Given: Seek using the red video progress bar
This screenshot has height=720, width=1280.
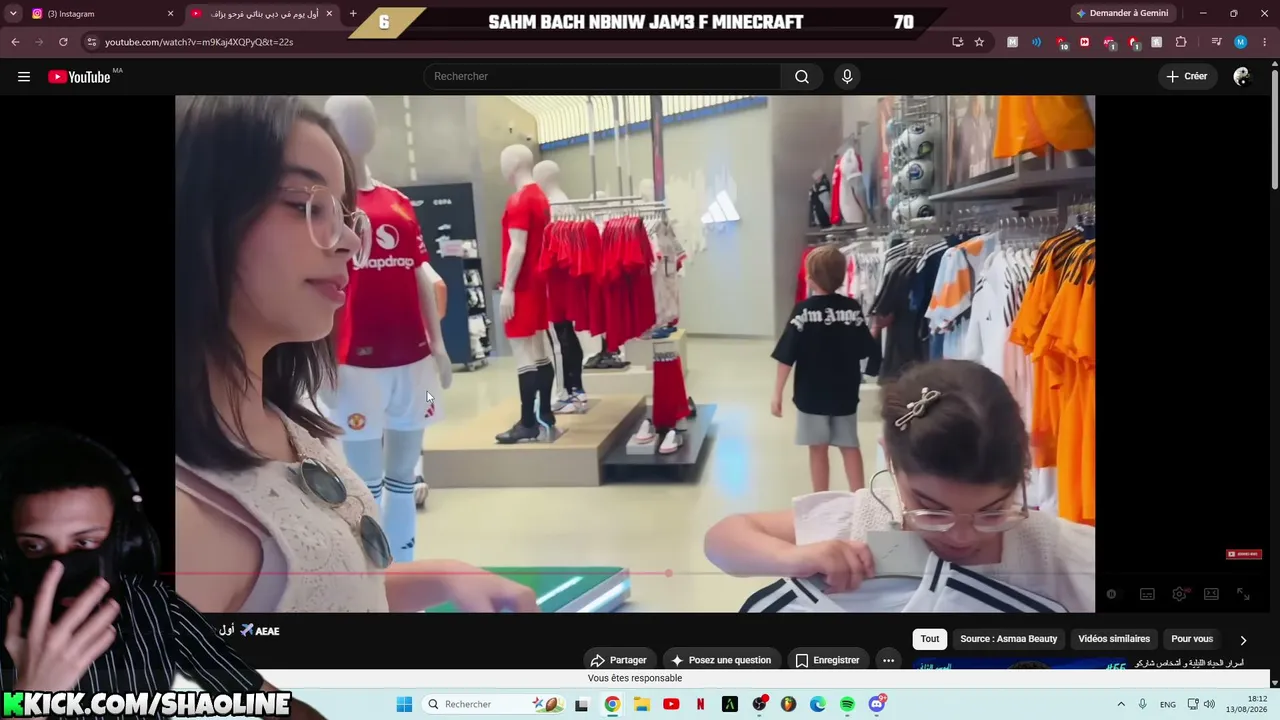Looking at the screenshot, I should [635, 574].
